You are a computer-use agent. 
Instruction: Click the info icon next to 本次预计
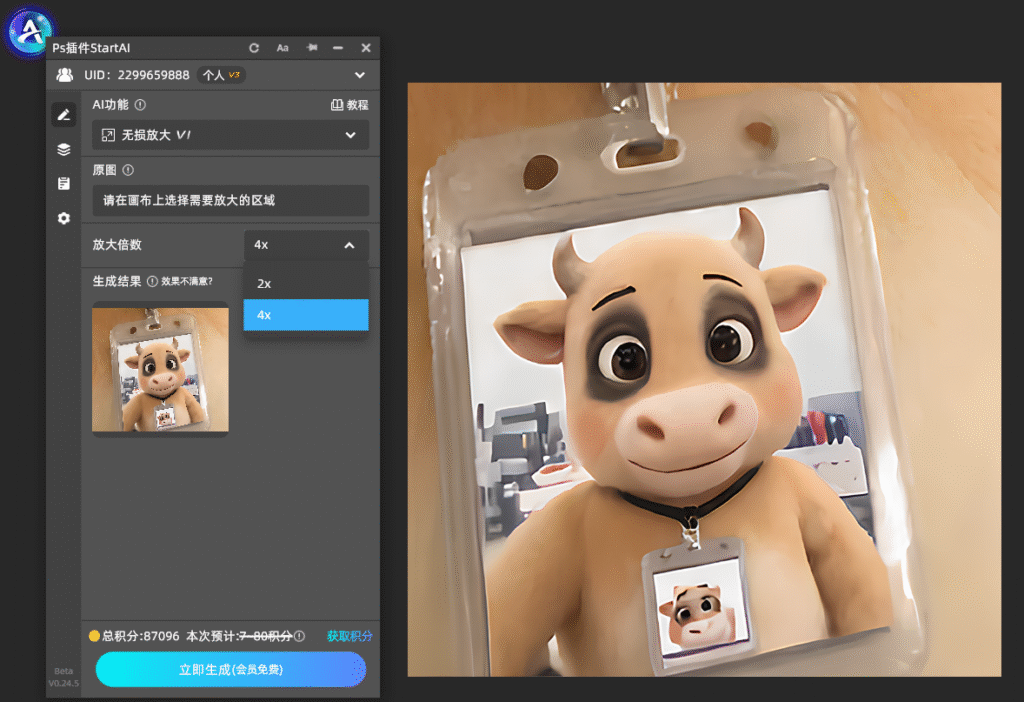(x=300, y=636)
